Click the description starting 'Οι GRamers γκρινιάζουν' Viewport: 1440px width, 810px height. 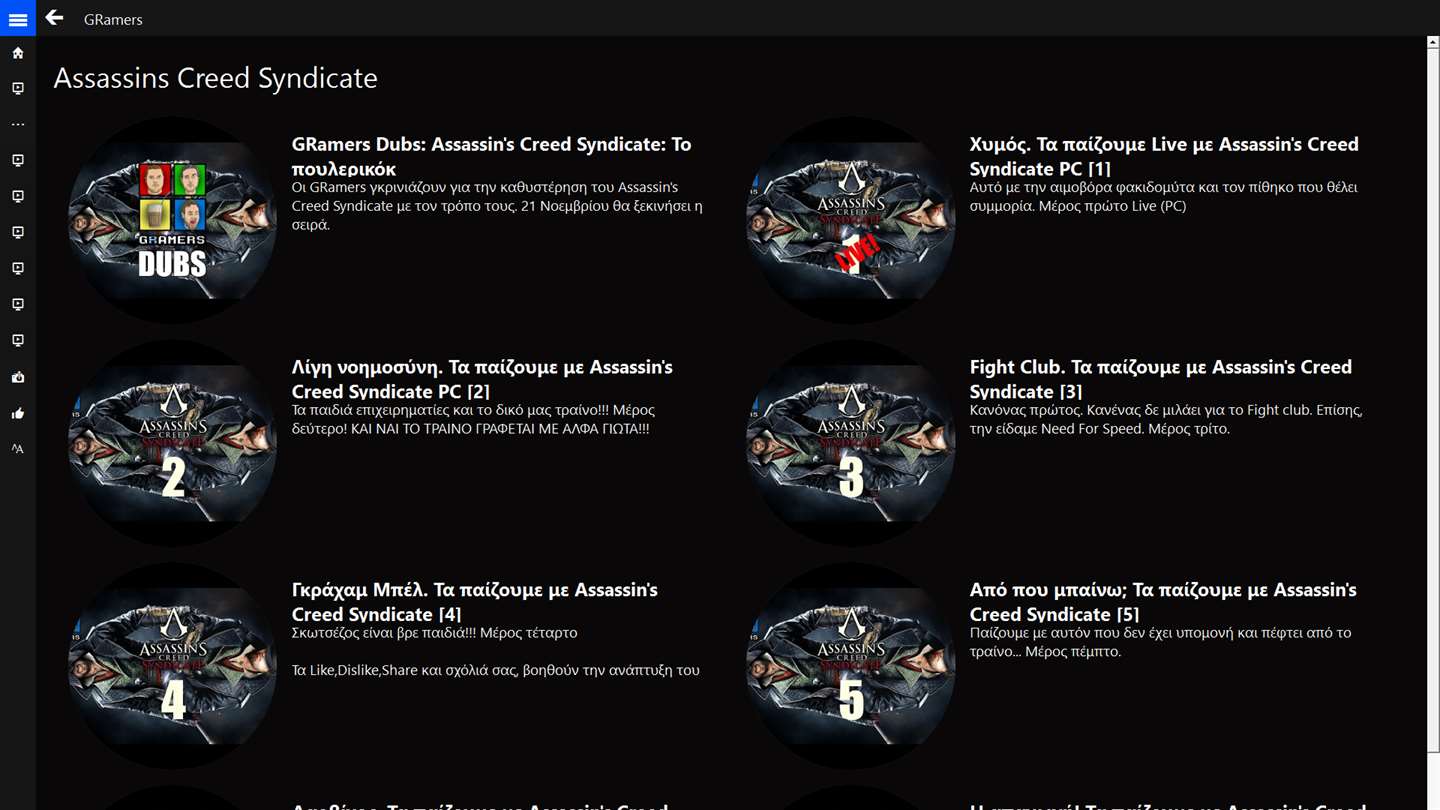point(497,206)
